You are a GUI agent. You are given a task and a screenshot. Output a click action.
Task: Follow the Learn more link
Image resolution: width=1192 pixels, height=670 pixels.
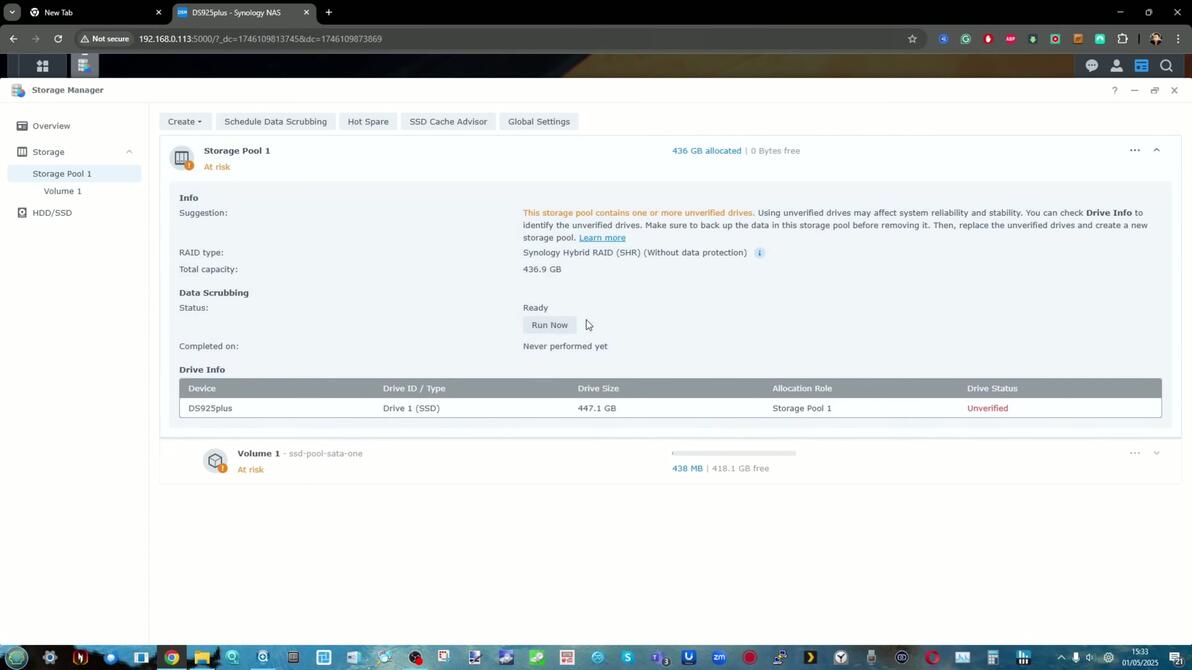(x=602, y=238)
